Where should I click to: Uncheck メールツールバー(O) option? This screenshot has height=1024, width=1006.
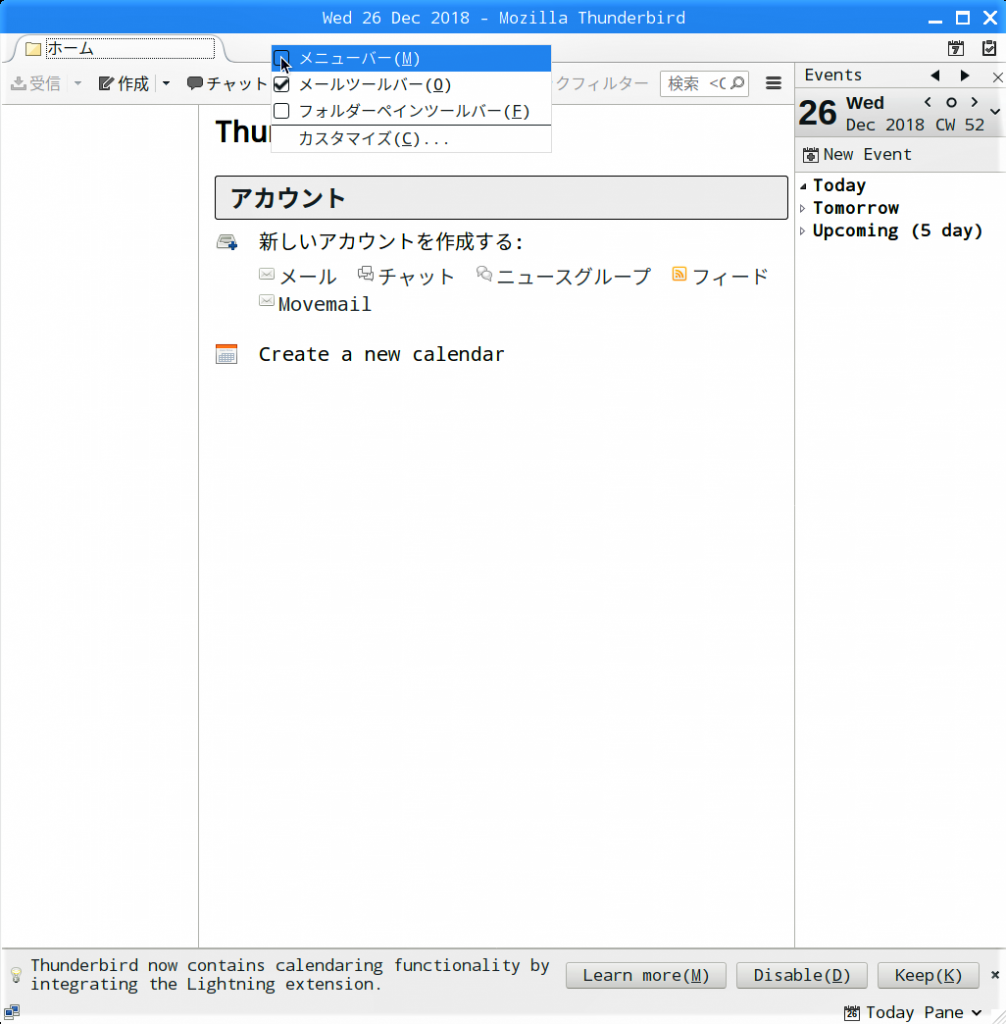[282, 84]
